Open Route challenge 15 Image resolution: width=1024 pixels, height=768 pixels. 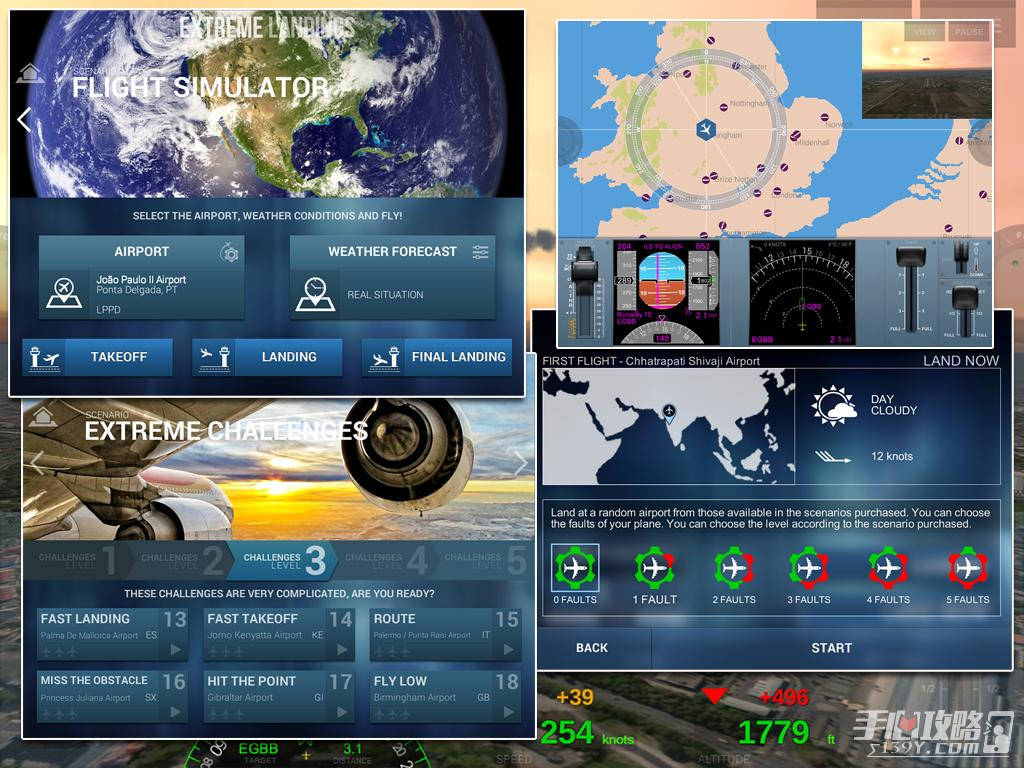pyautogui.click(x=445, y=634)
